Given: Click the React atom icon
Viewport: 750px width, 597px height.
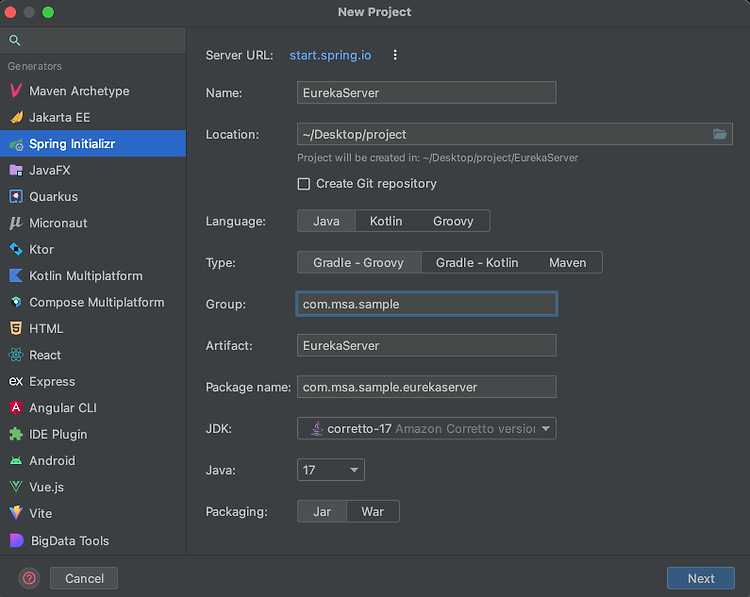Looking at the screenshot, I should (x=16, y=355).
